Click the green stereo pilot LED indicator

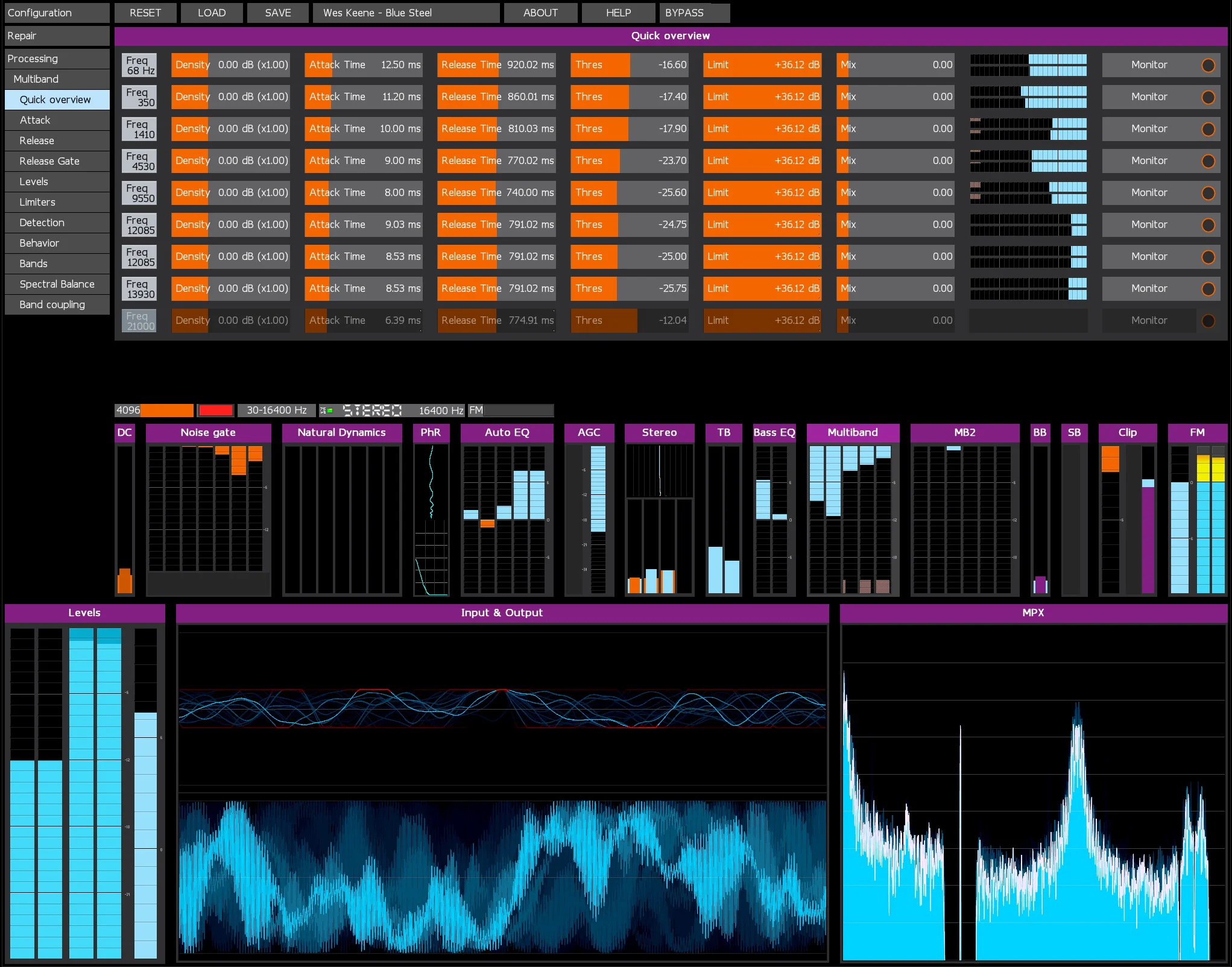pyautogui.click(x=329, y=410)
